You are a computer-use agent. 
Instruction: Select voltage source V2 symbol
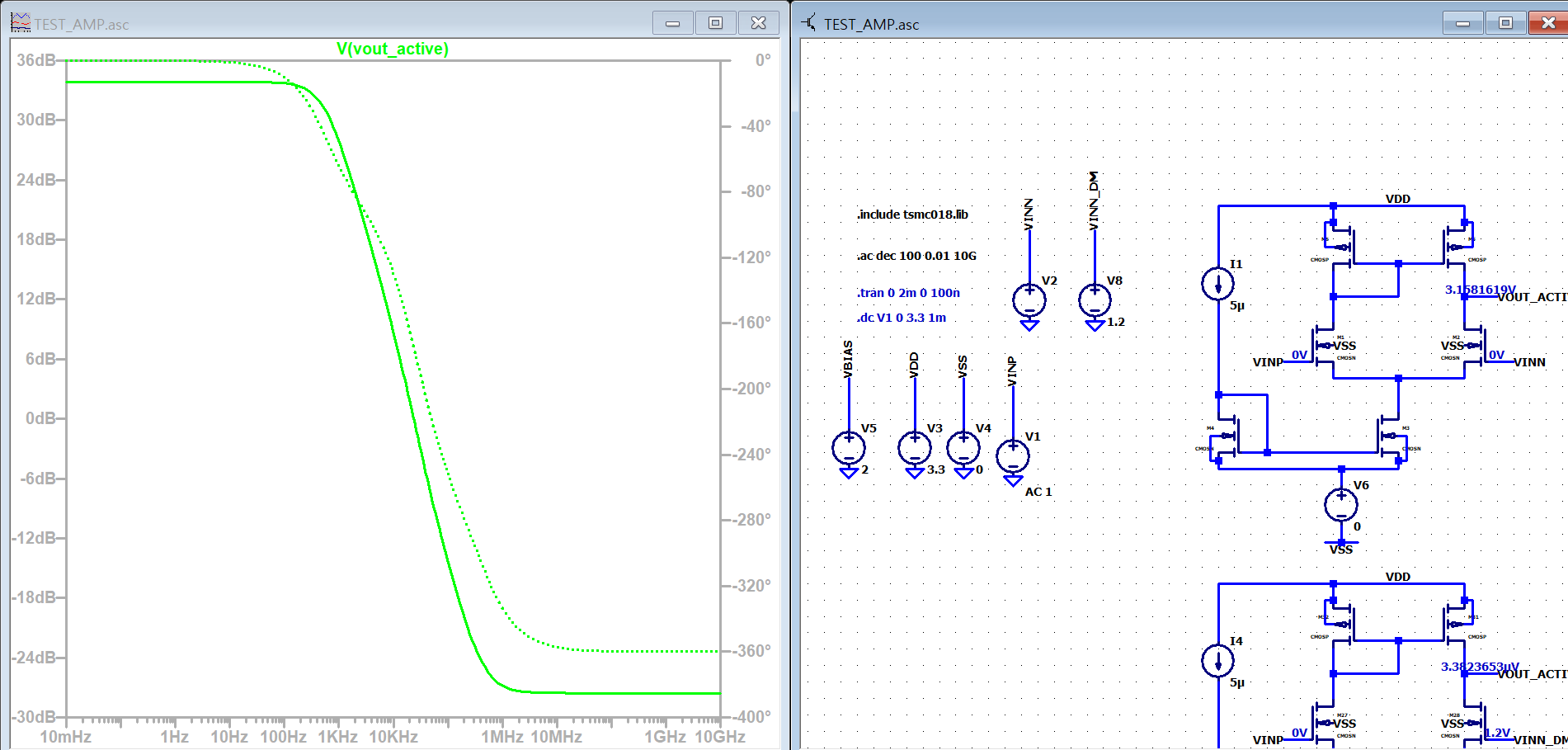point(1029,300)
